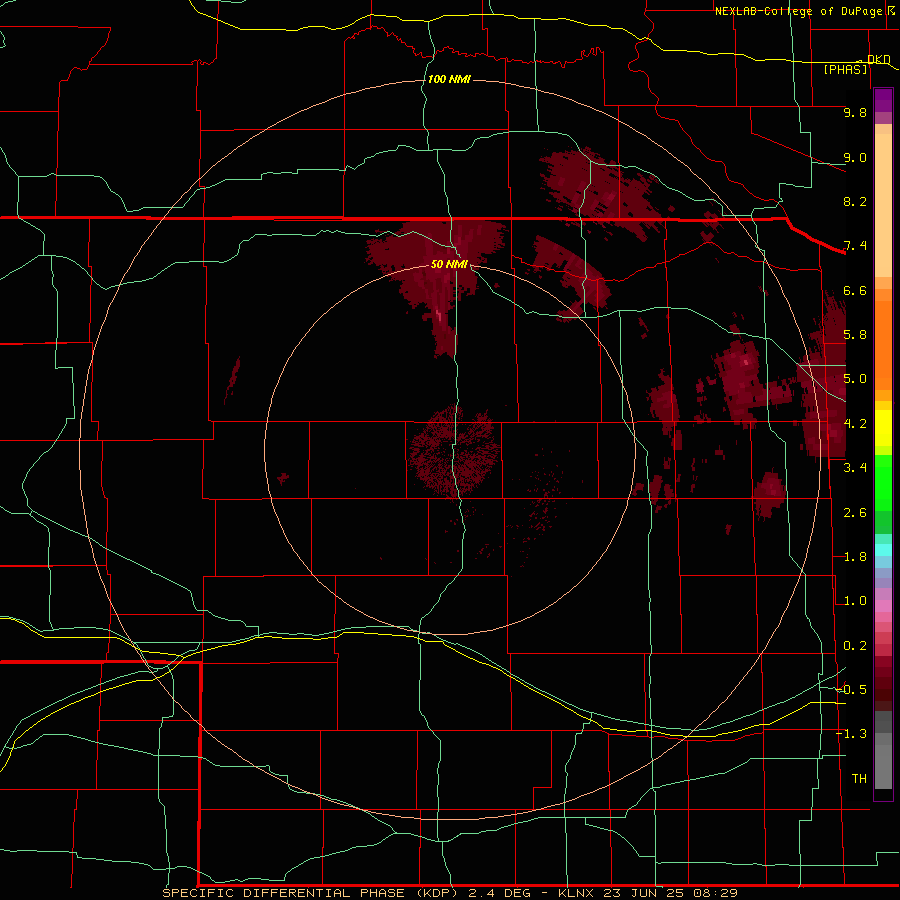900x900 pixels.
Task: Click the 2.6 color scale label
Action: pyautogui.click(x=855, y=512)
